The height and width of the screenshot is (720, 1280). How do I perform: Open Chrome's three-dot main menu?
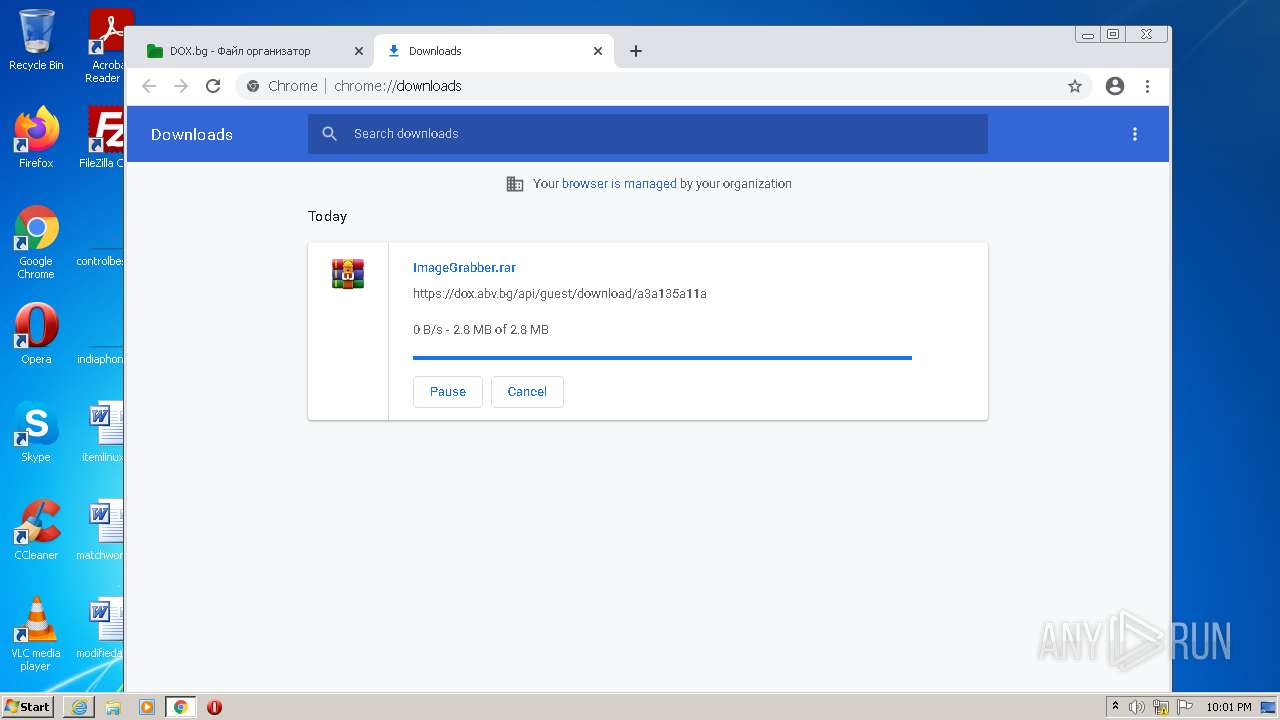click(1147, 86)
